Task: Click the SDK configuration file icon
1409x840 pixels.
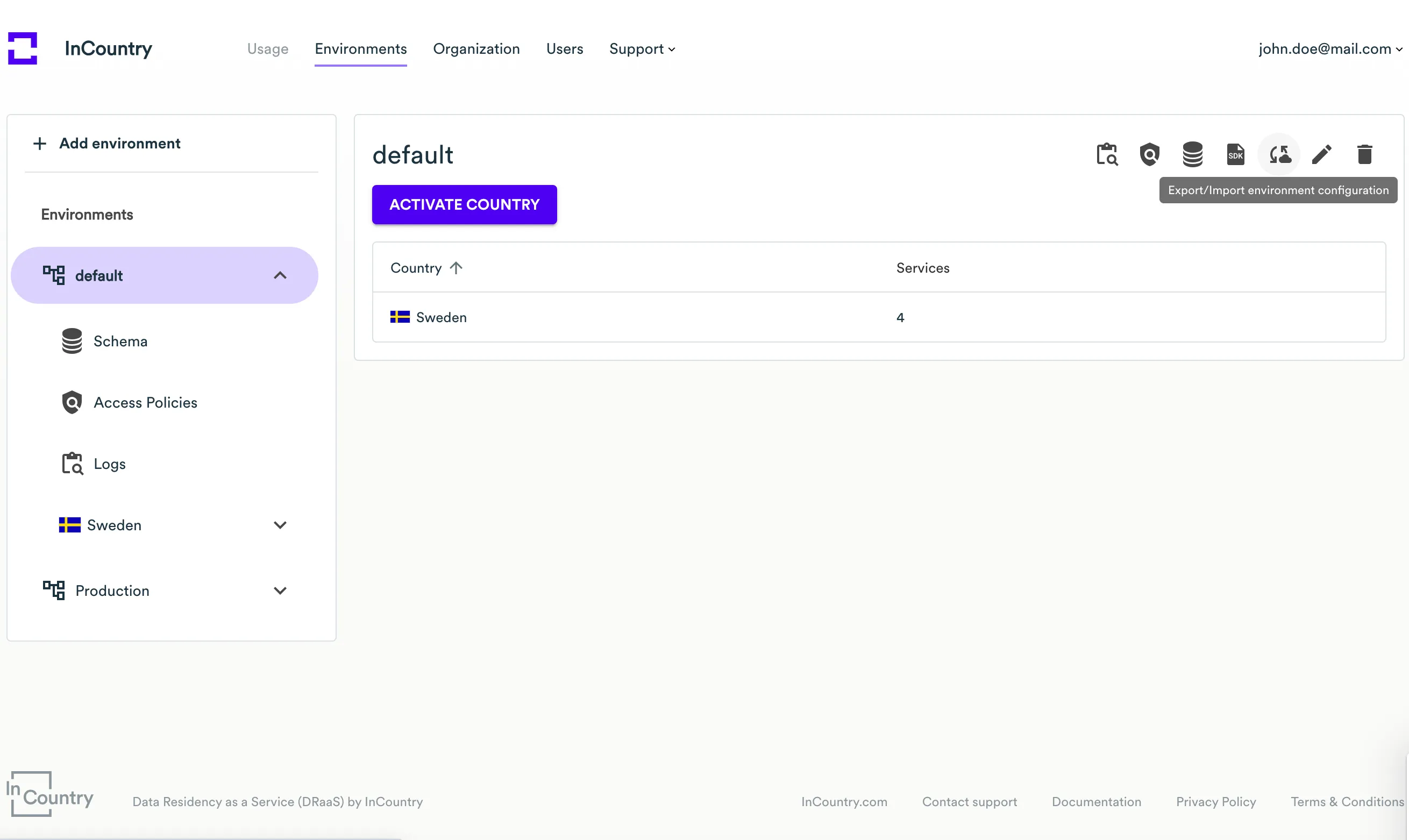Action: pos(1235,154)
